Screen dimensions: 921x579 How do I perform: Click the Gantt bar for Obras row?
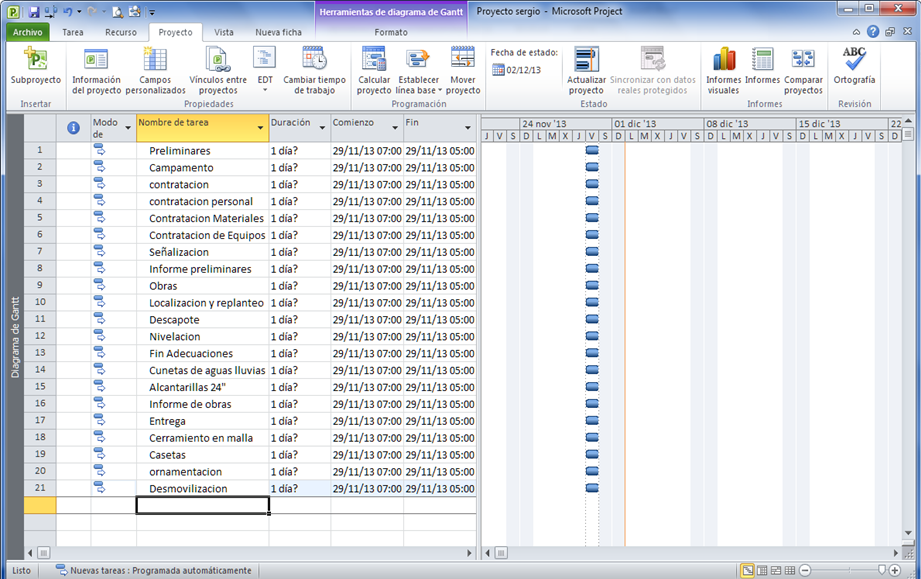pyautogui.click(x=592, y=285)
